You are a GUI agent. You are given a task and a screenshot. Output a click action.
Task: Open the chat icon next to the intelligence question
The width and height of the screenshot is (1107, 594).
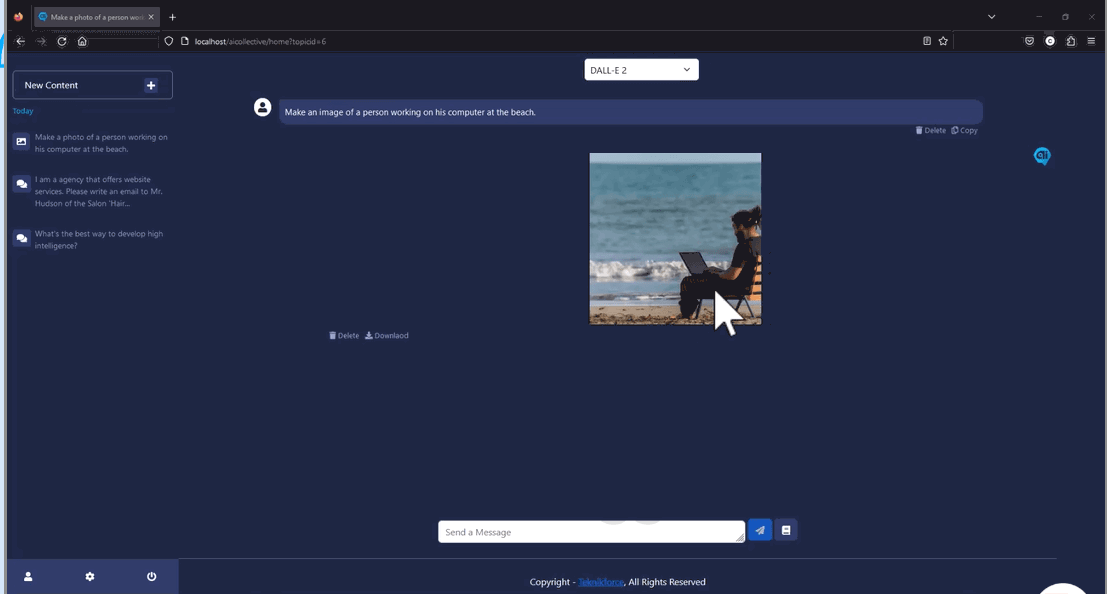point(21,238)
